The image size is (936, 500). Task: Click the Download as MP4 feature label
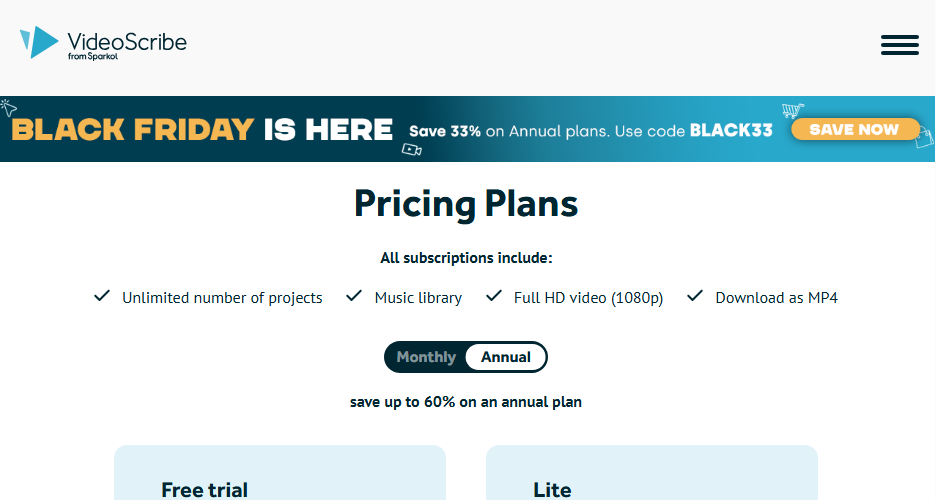point(776,298)
